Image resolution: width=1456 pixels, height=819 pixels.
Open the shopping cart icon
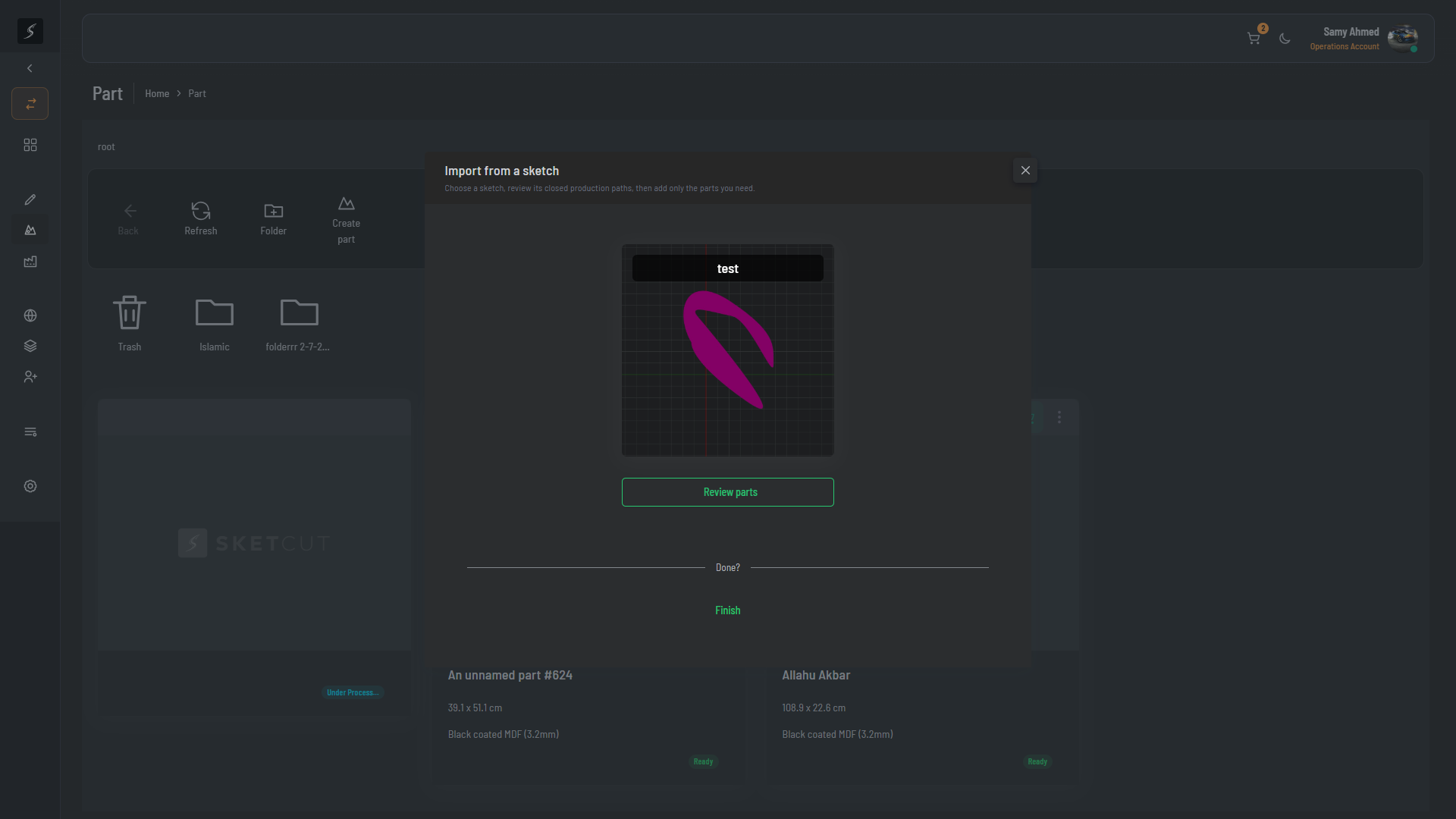(1254, 39)
